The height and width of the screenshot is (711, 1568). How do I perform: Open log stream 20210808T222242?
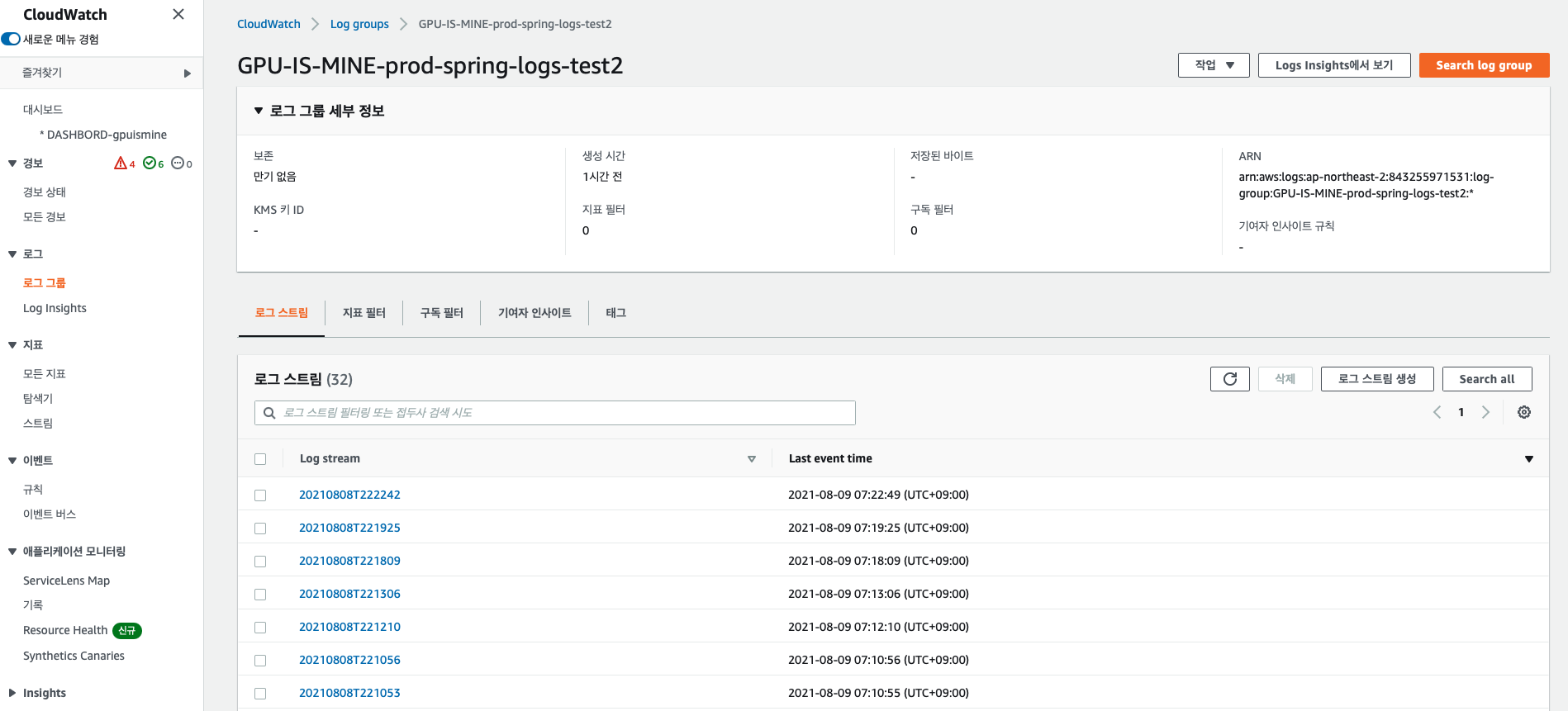(x=349, y=495)
